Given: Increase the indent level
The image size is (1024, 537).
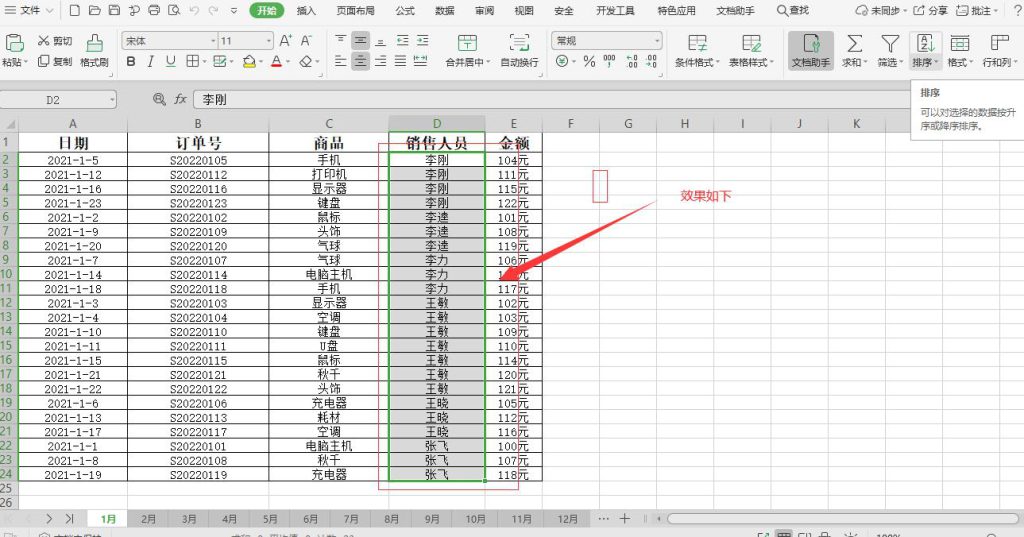Looking at the screenshot, I should [x=423, y=41].
